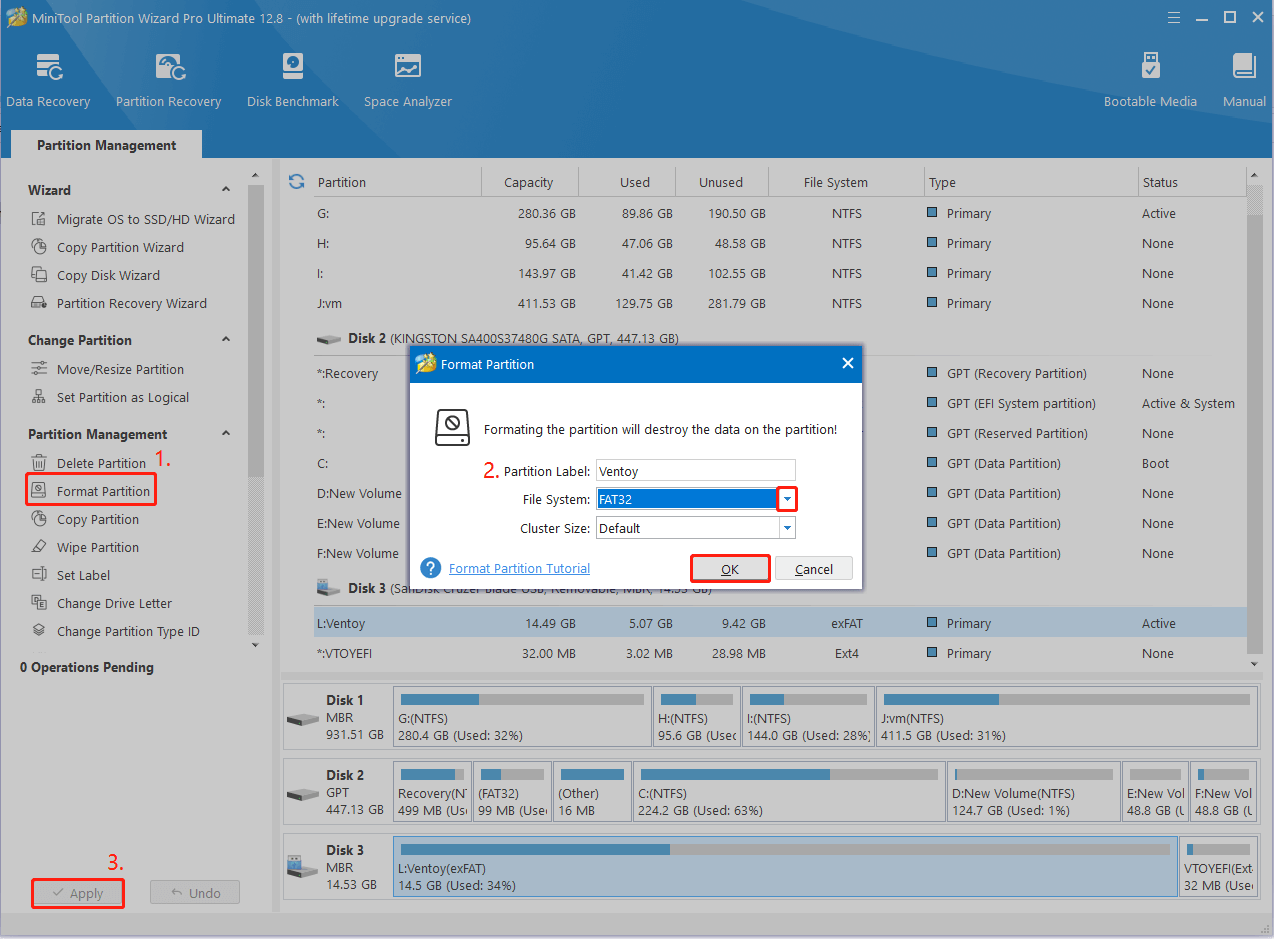Viewport: 1274px width, 939px height.
Task: Select Set Label action
Action: coord(72,575)
